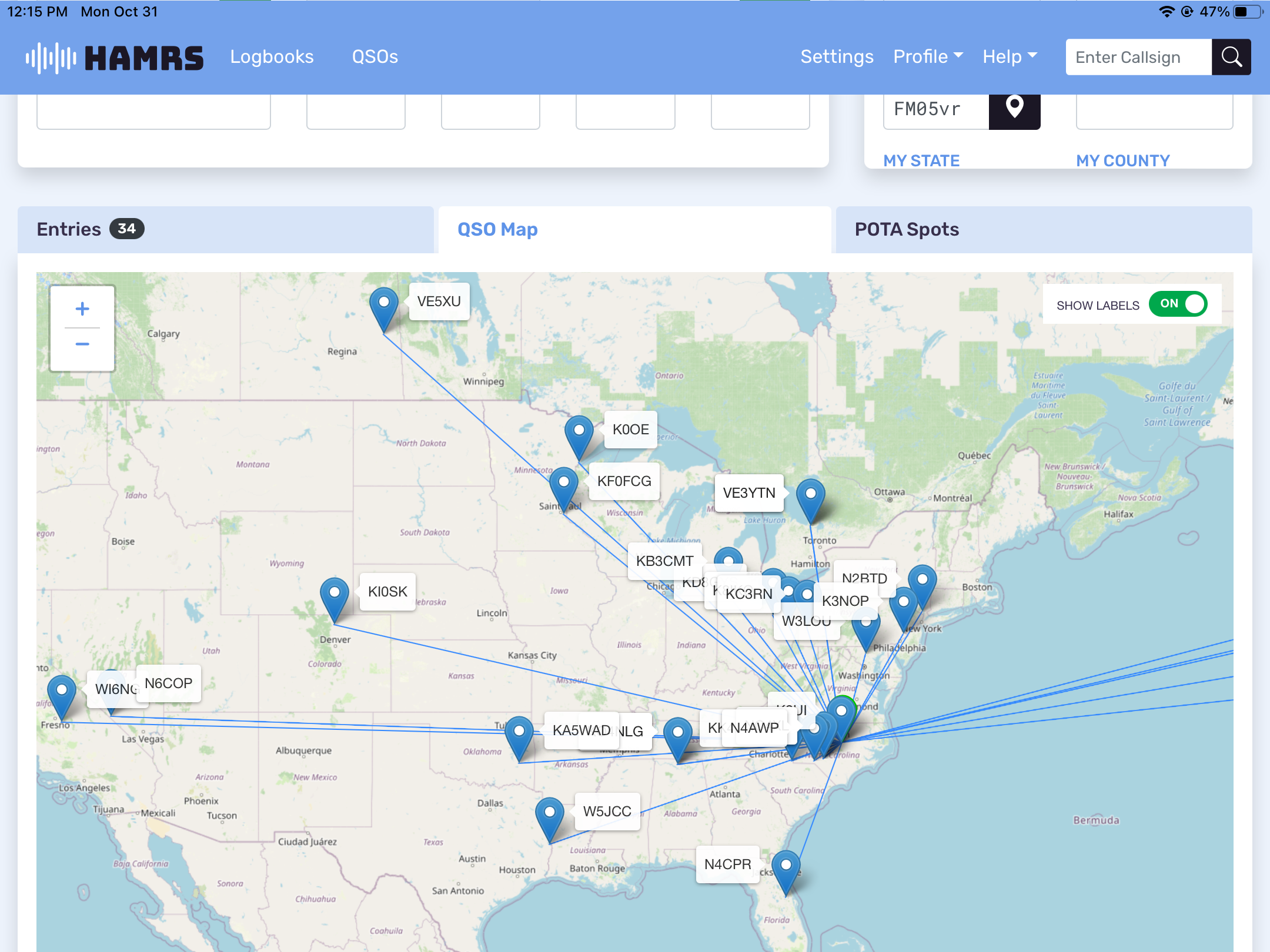1270x952 pixels.
Task: Click the VE5XU map marker pin
Action: click(384, 310)
